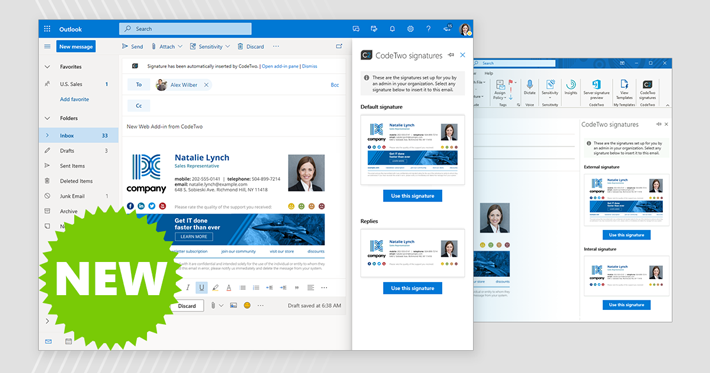The width and height of the screenshot is (710, 373).
Task: Click the Cc button
Action: (139, 105)
